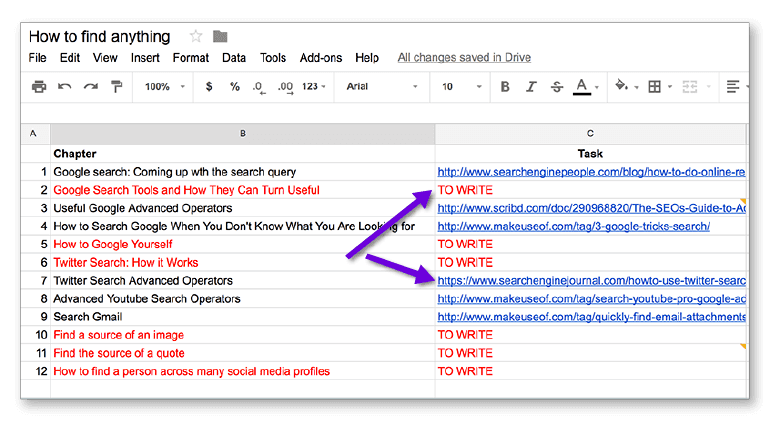Click the Redo arrow icon
This screenshot has width=769, height=441.
tap(90, 87)
